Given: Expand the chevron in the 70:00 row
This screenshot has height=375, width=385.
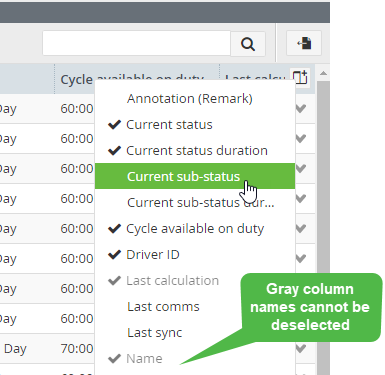Looking at the screenshot, I should pyautogui.click(x=301, y=348).
